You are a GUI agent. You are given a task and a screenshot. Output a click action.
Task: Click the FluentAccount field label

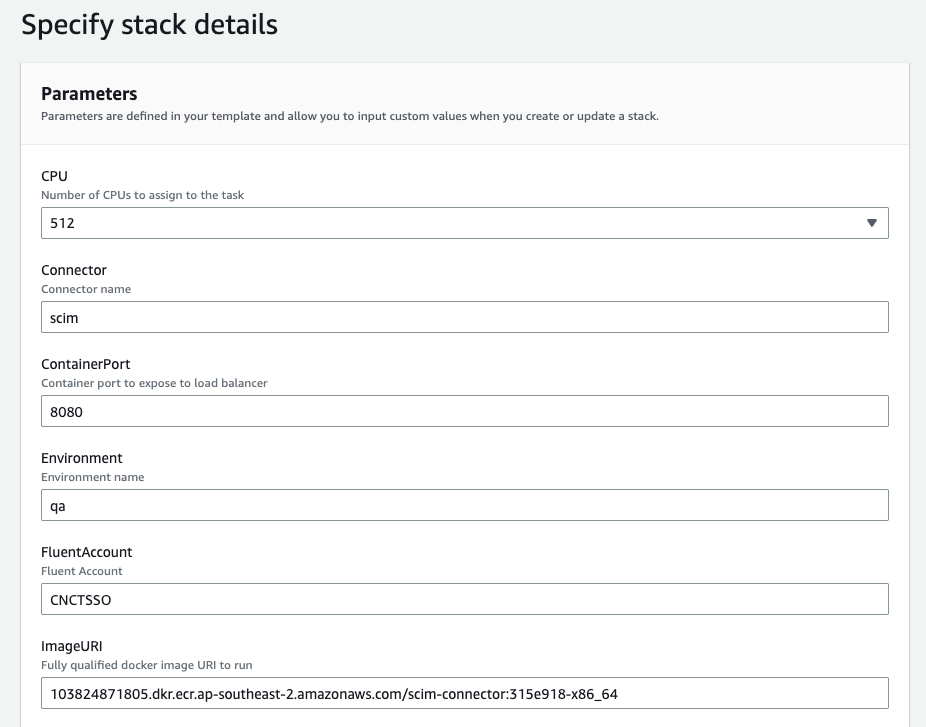(x=86, y=552)
